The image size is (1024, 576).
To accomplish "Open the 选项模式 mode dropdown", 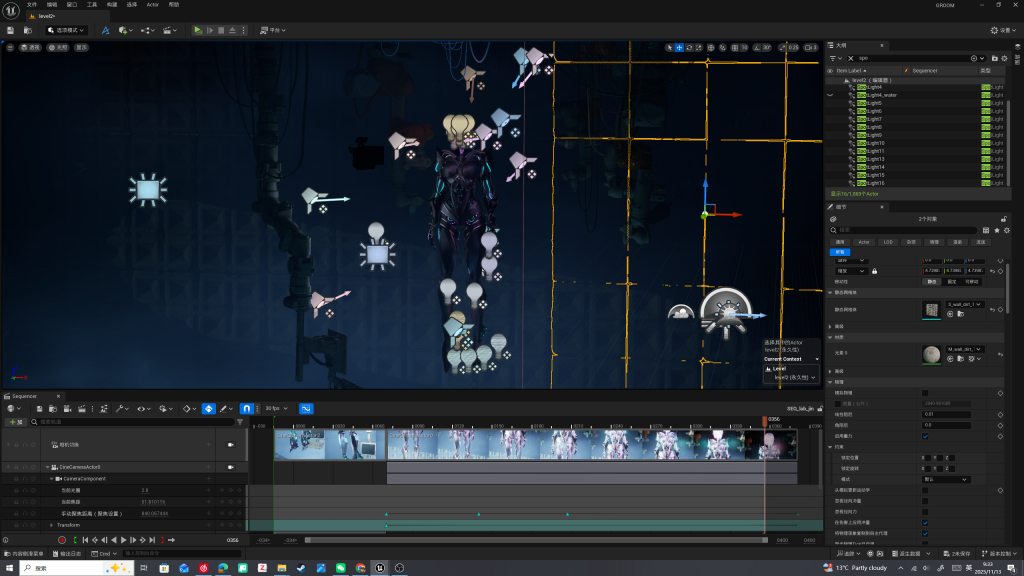I will 66,30.
